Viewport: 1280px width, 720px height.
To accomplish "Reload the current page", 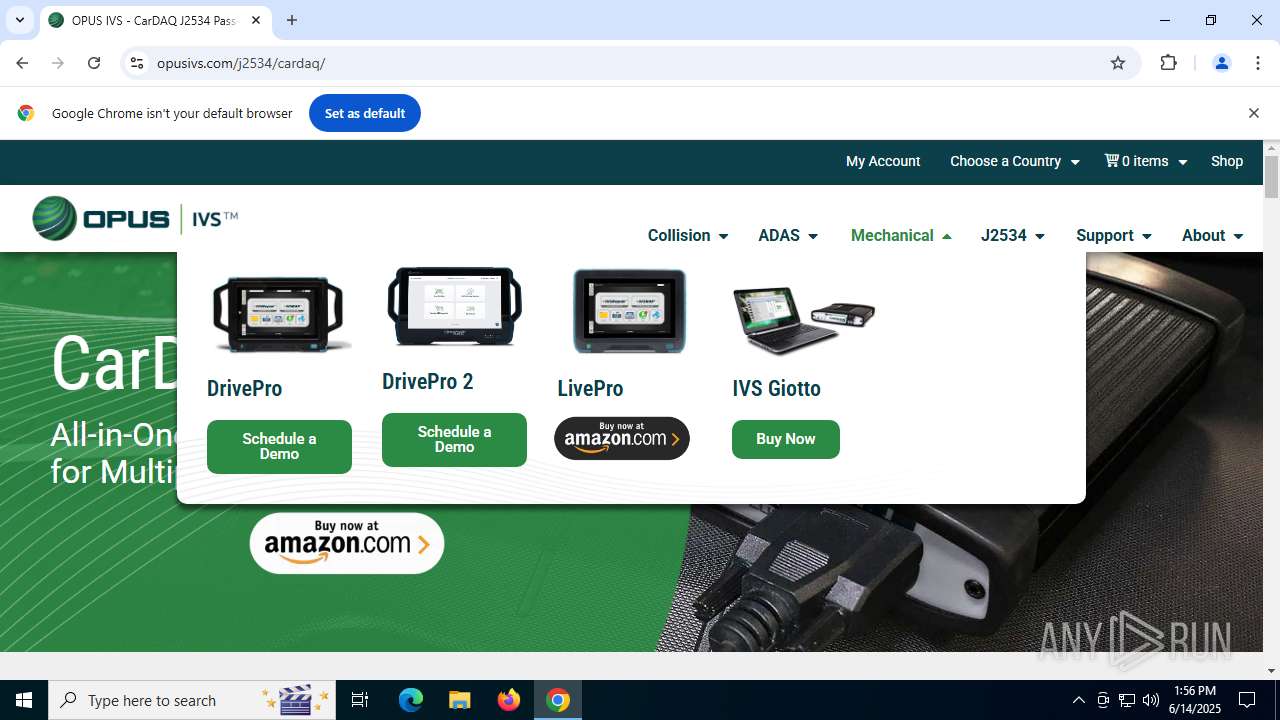I will tap(94, 63).
